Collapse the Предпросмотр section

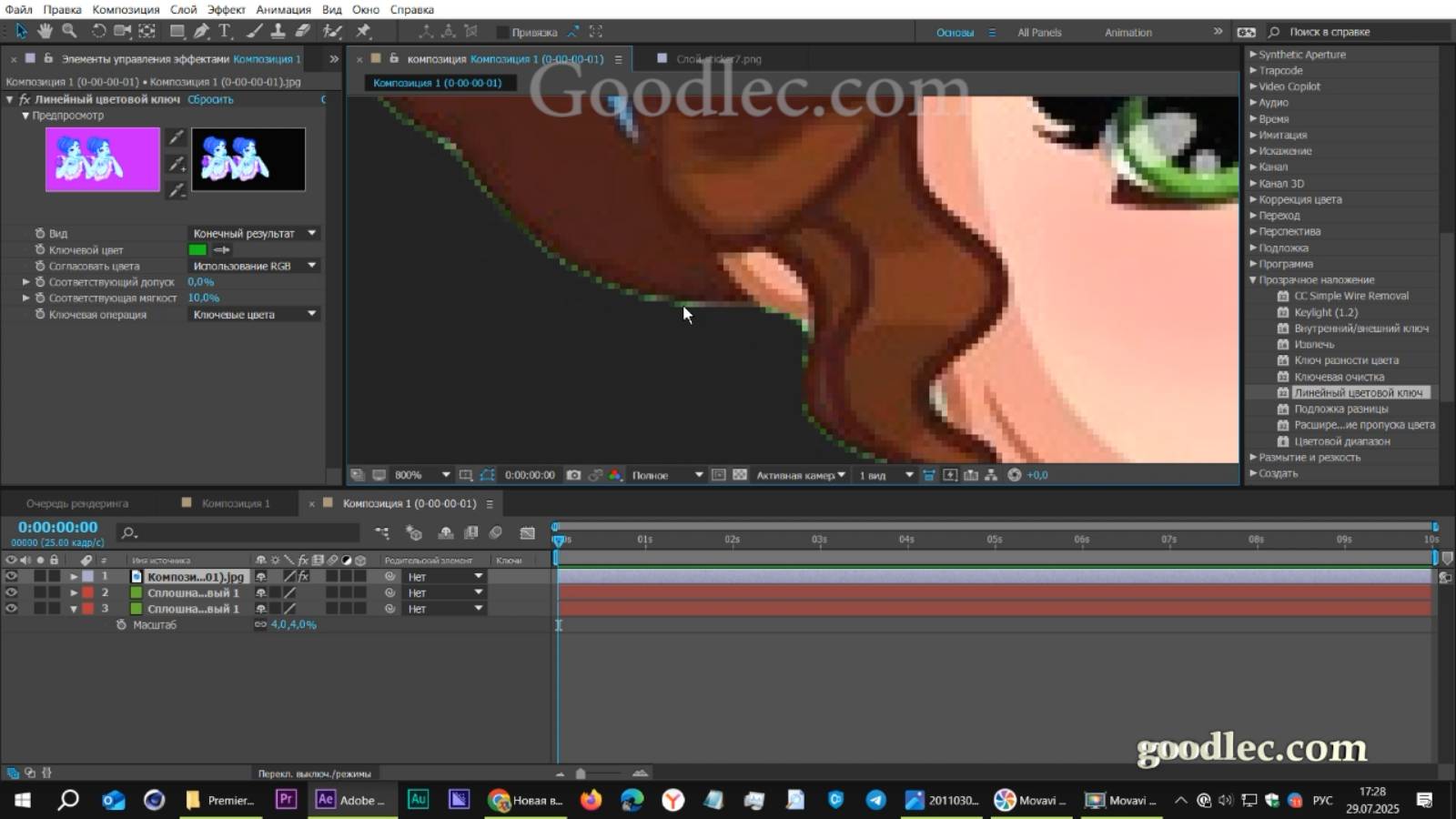[x=26, y=116]
